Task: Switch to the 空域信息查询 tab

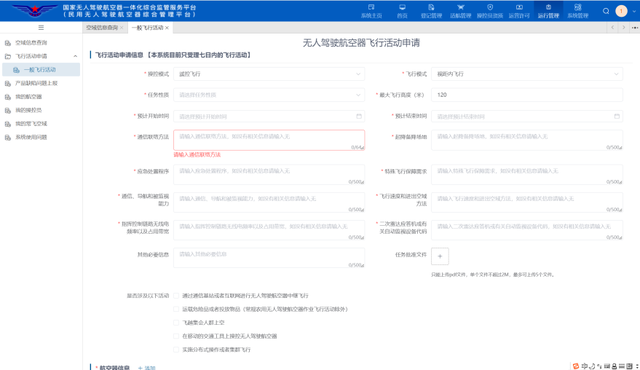Action: 102,27
